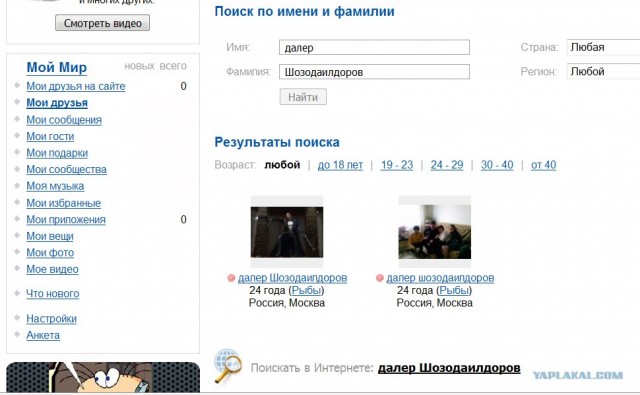
Task: Open Мои приложения
Action: [66, 220]
